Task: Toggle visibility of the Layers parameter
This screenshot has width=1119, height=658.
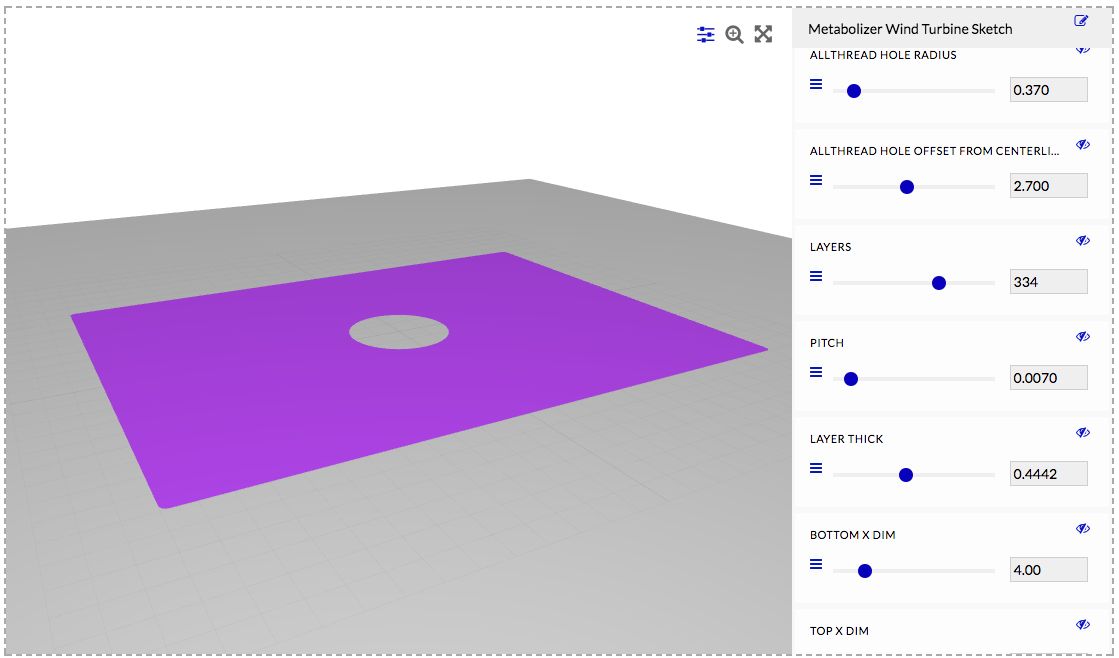Action: pyautogui.click(x=1083, y=241)
